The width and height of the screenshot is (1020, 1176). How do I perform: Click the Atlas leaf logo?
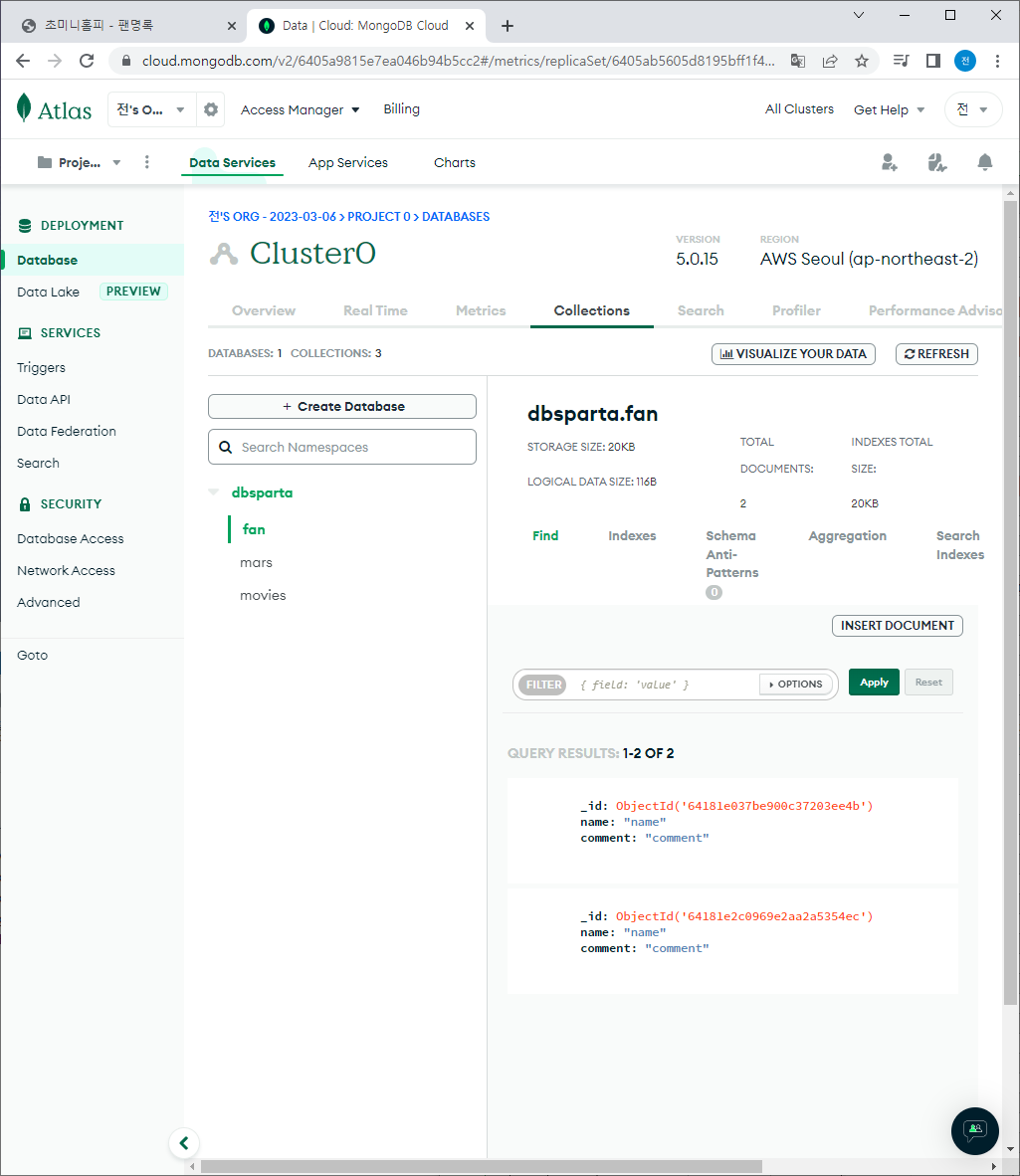[x=24, y=108]
